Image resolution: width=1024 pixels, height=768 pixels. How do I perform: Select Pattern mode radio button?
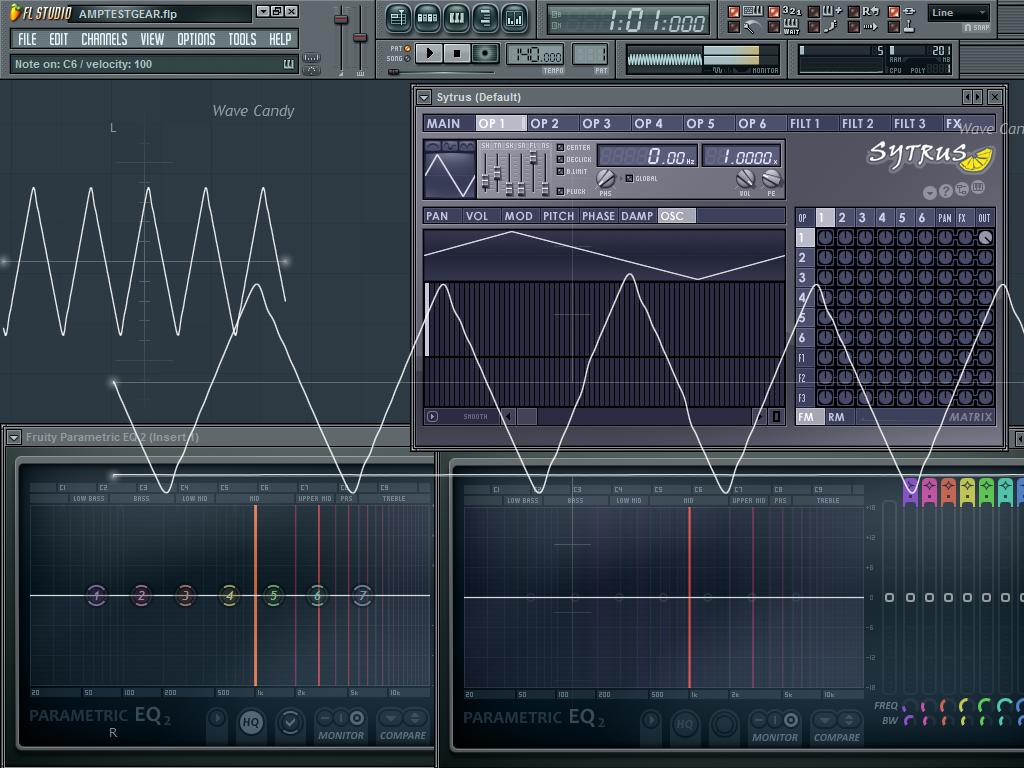tap(408, 48)
